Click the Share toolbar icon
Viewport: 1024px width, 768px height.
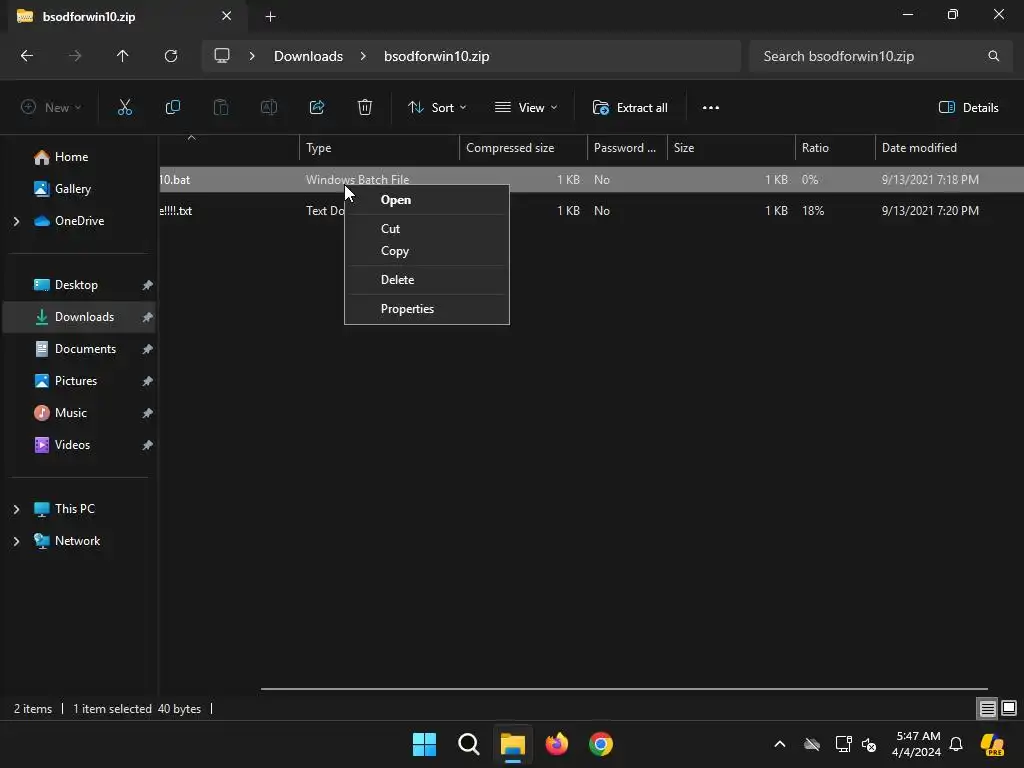(x=317, y=108)
